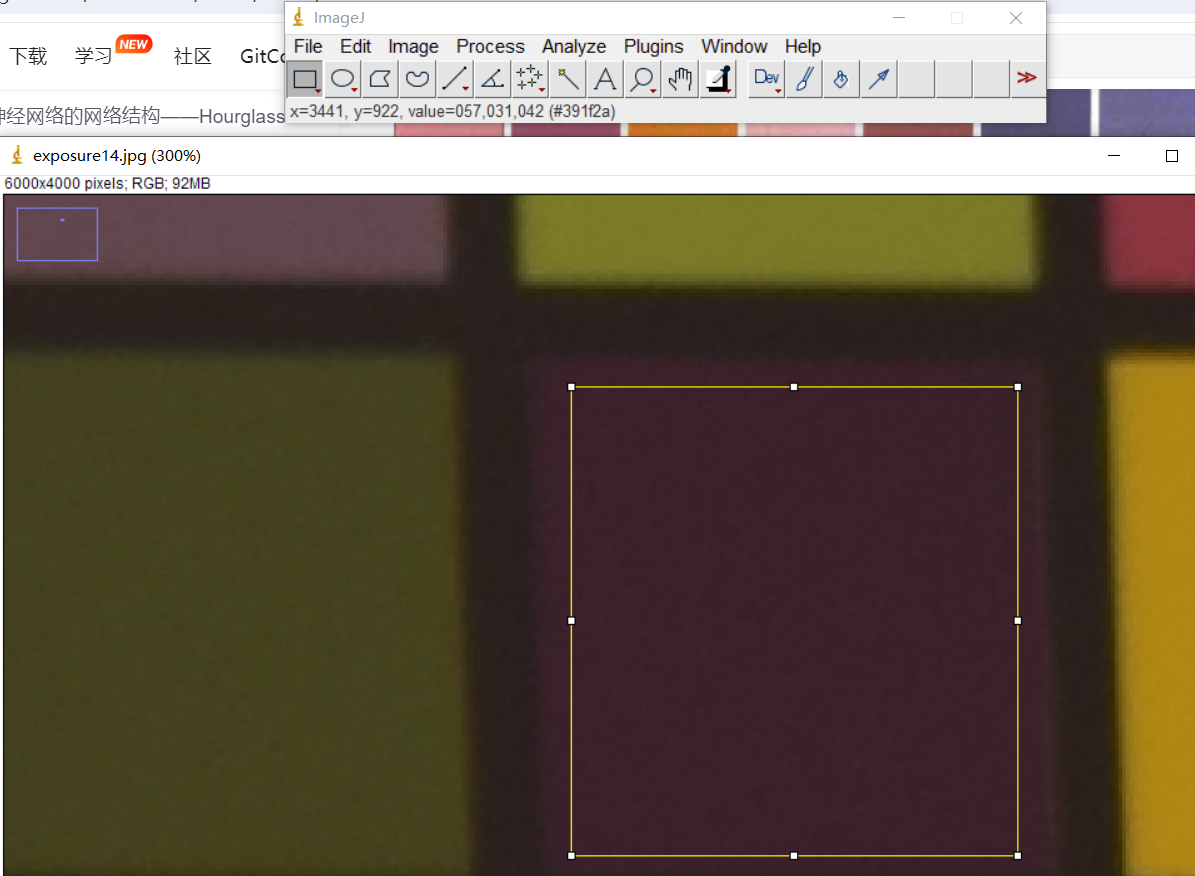Open the Plugins menu
Image resolution: width=1195 pixels, height=876 pixels.
653,47
